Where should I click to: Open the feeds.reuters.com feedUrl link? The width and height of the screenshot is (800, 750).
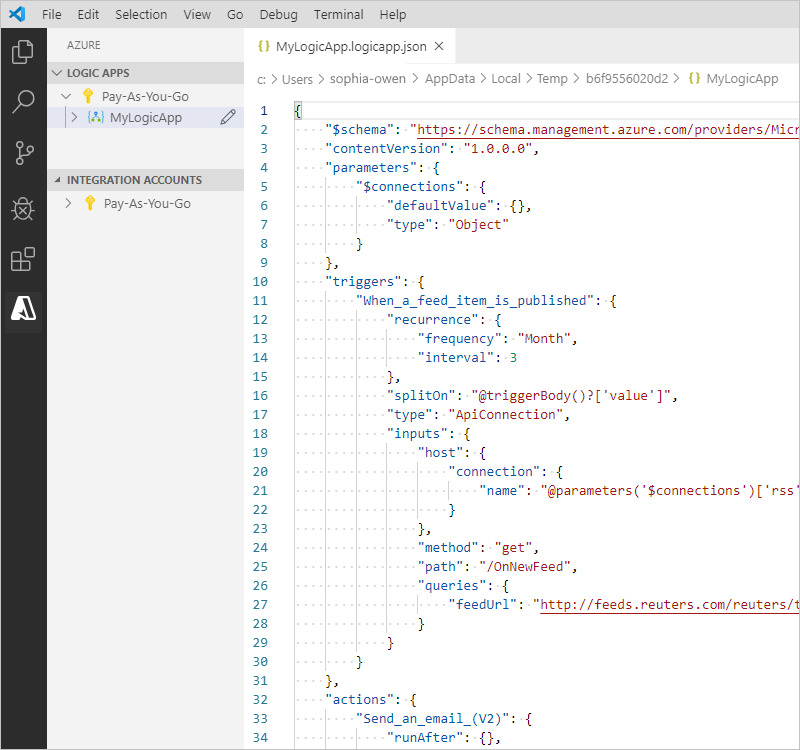point(668,604)
